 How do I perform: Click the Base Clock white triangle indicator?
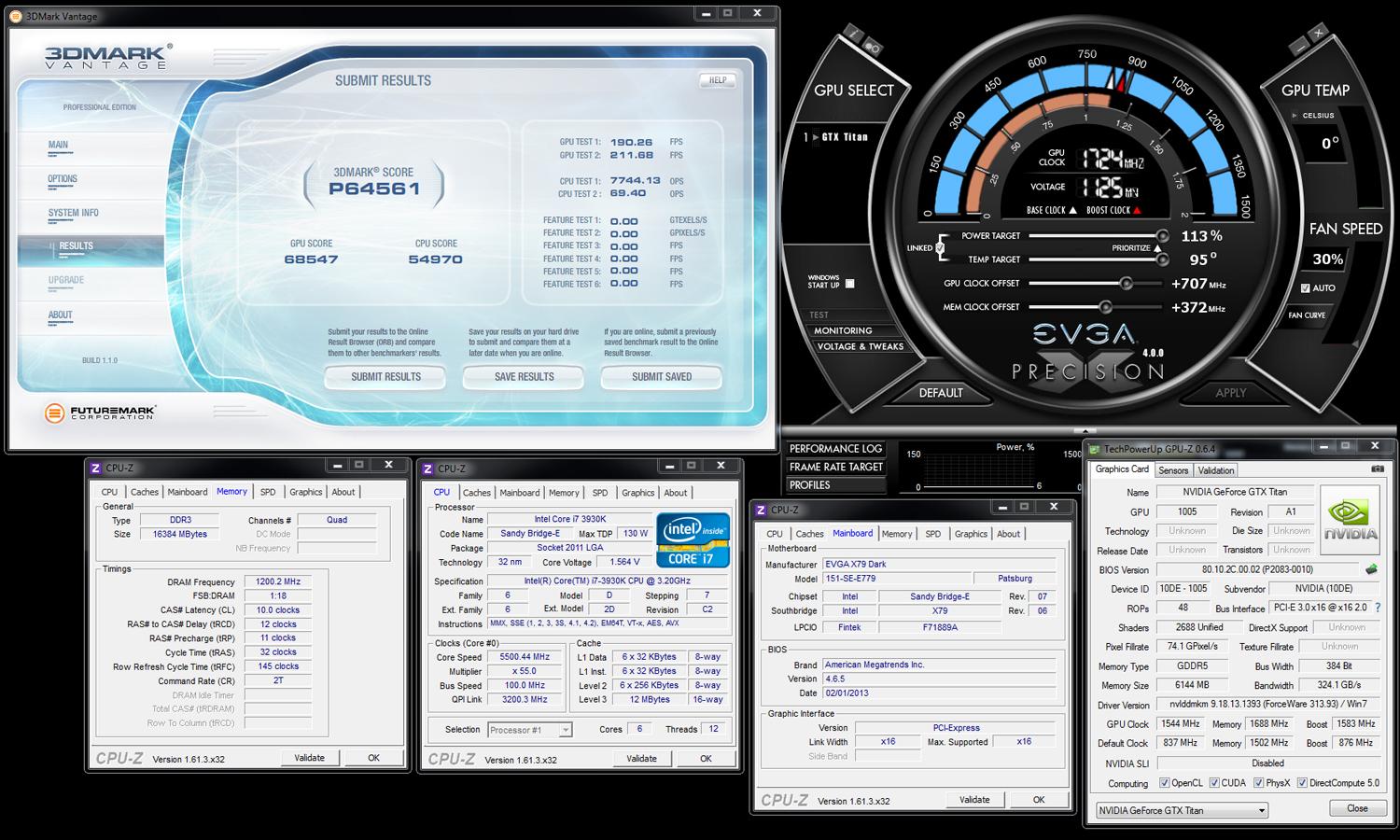pos(1073,210)
